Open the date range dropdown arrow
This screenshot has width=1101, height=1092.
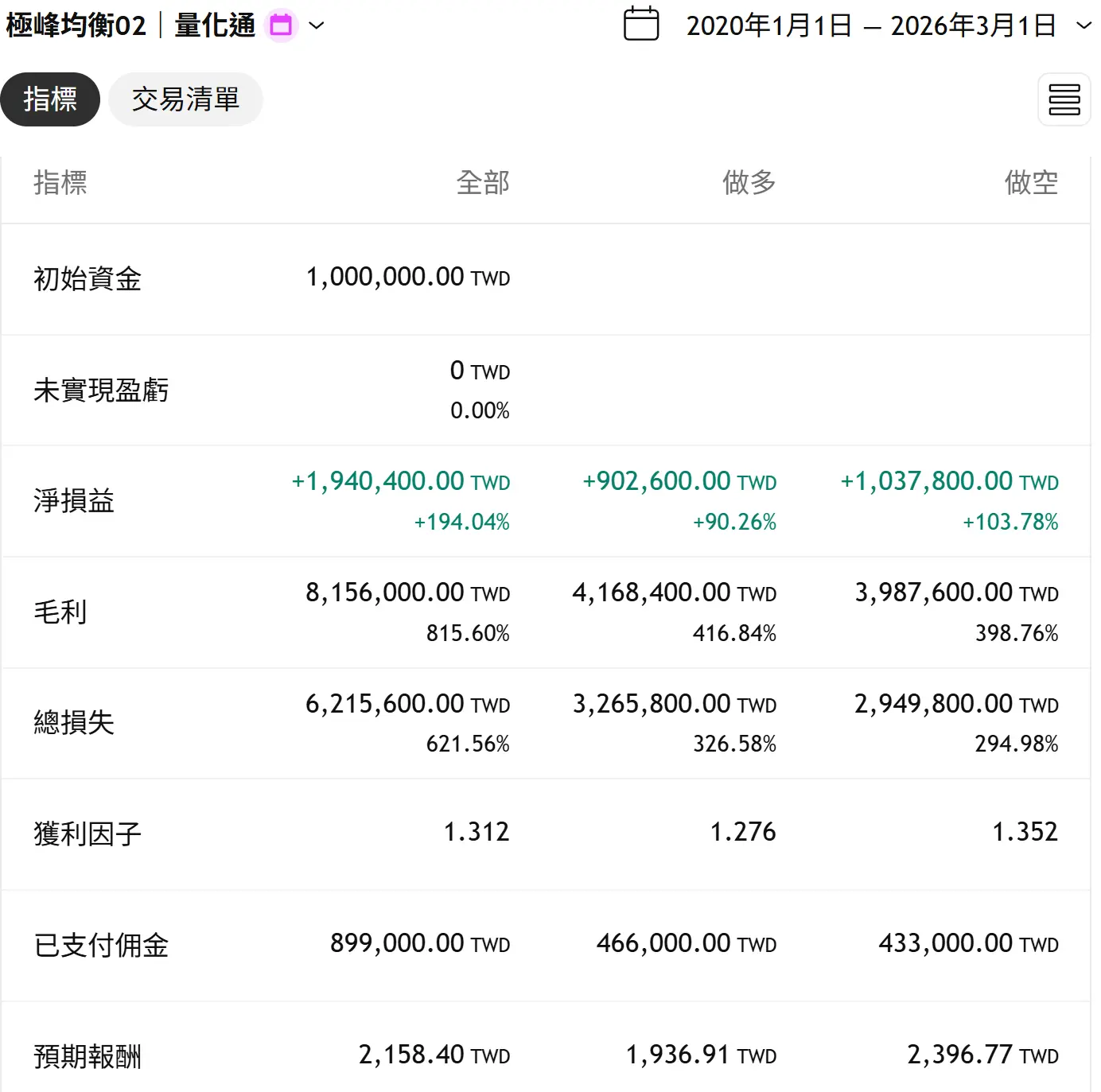1083,25
